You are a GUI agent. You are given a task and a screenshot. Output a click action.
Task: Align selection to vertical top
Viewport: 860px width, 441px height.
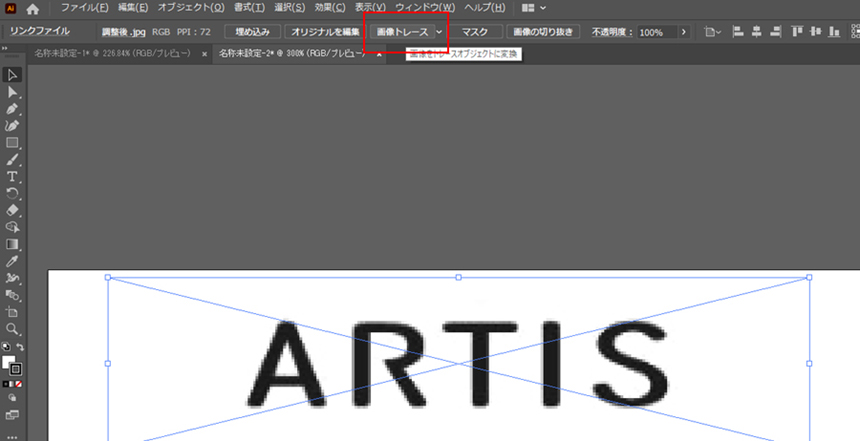[797, 32]
